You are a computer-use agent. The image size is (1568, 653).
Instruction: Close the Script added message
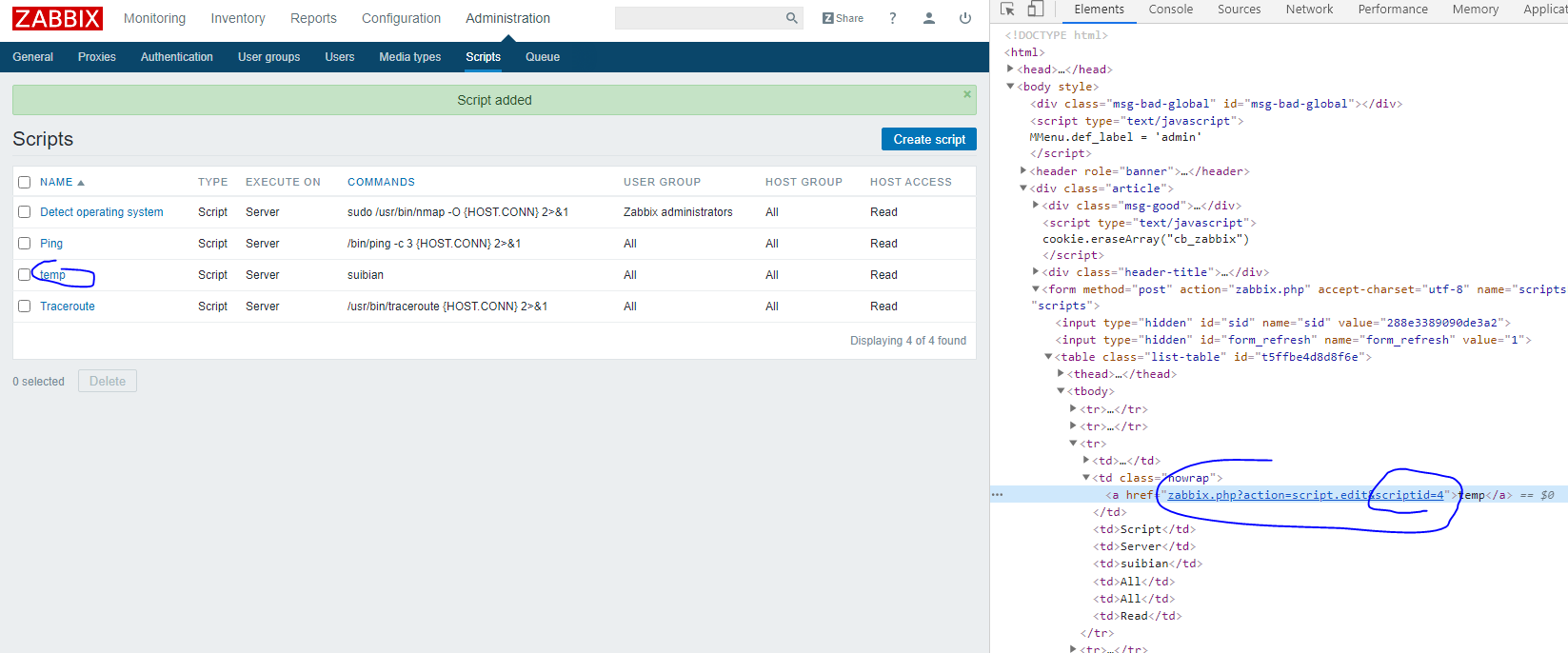[967, 94]
